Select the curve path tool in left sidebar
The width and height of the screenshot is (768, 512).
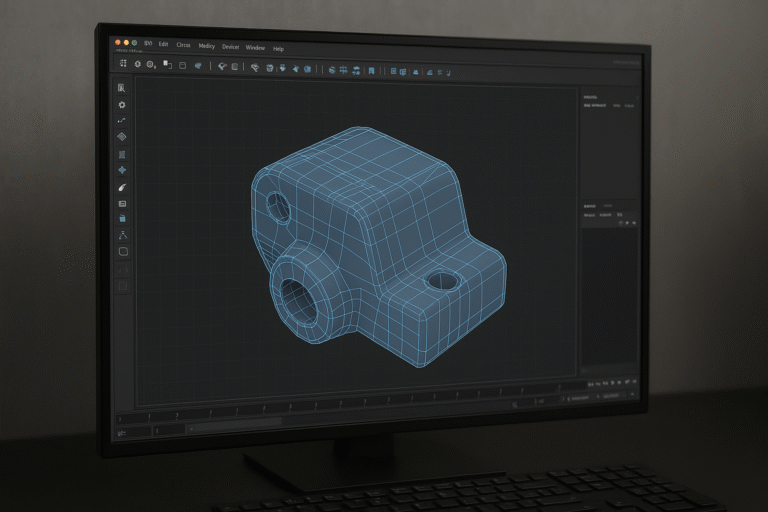[122, 121]
